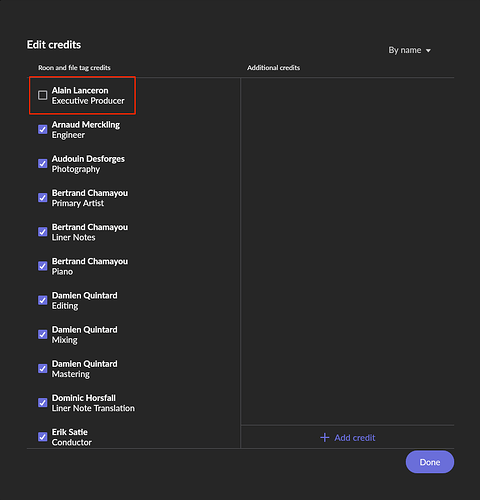Click the plus icon beside Add credit
Image resolution: width=480 pixels, height=500 pixels.
(325, 437)
